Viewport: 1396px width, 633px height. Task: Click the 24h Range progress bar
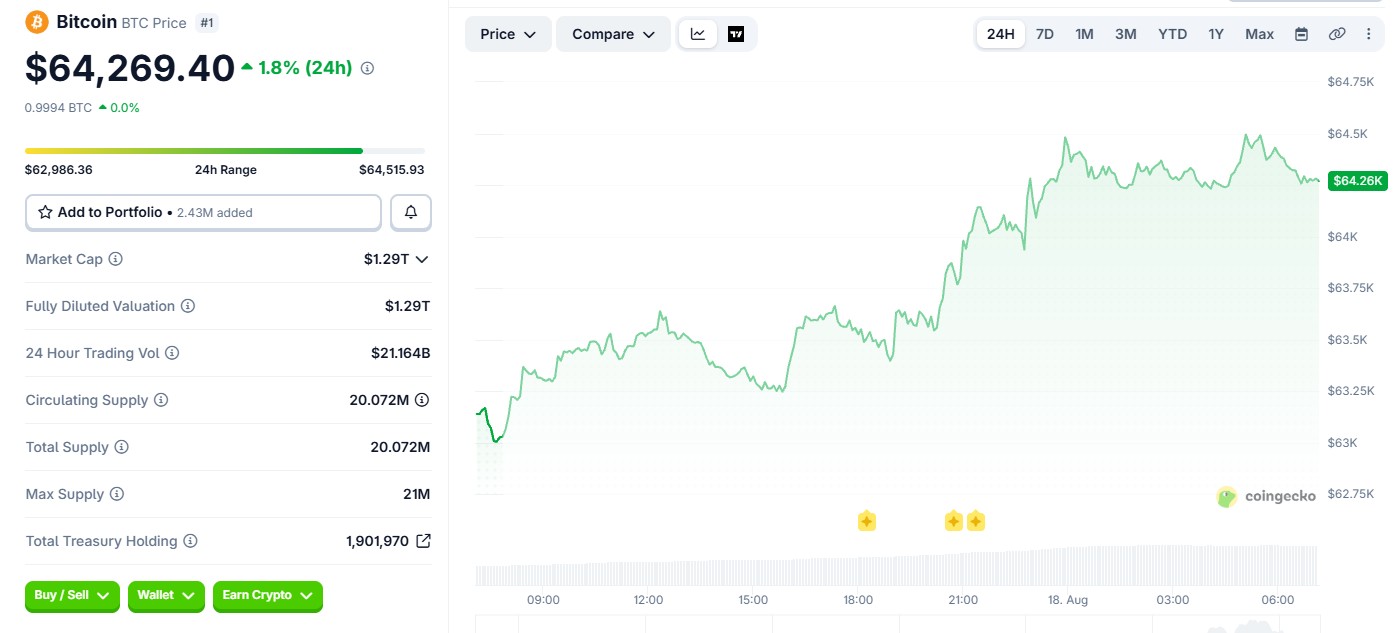[x=225, y=151]
